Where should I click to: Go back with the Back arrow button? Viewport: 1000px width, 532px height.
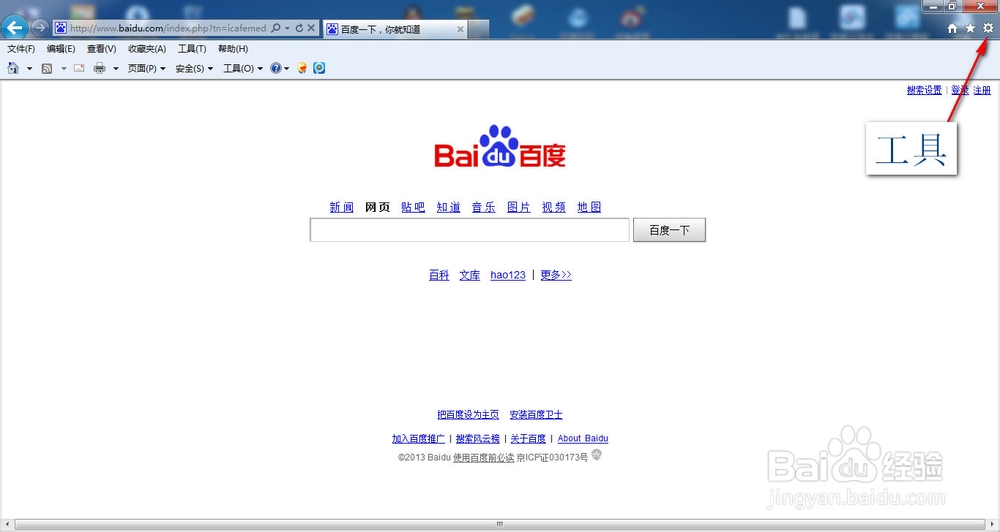pyautogui.click(x=14, y=27)
